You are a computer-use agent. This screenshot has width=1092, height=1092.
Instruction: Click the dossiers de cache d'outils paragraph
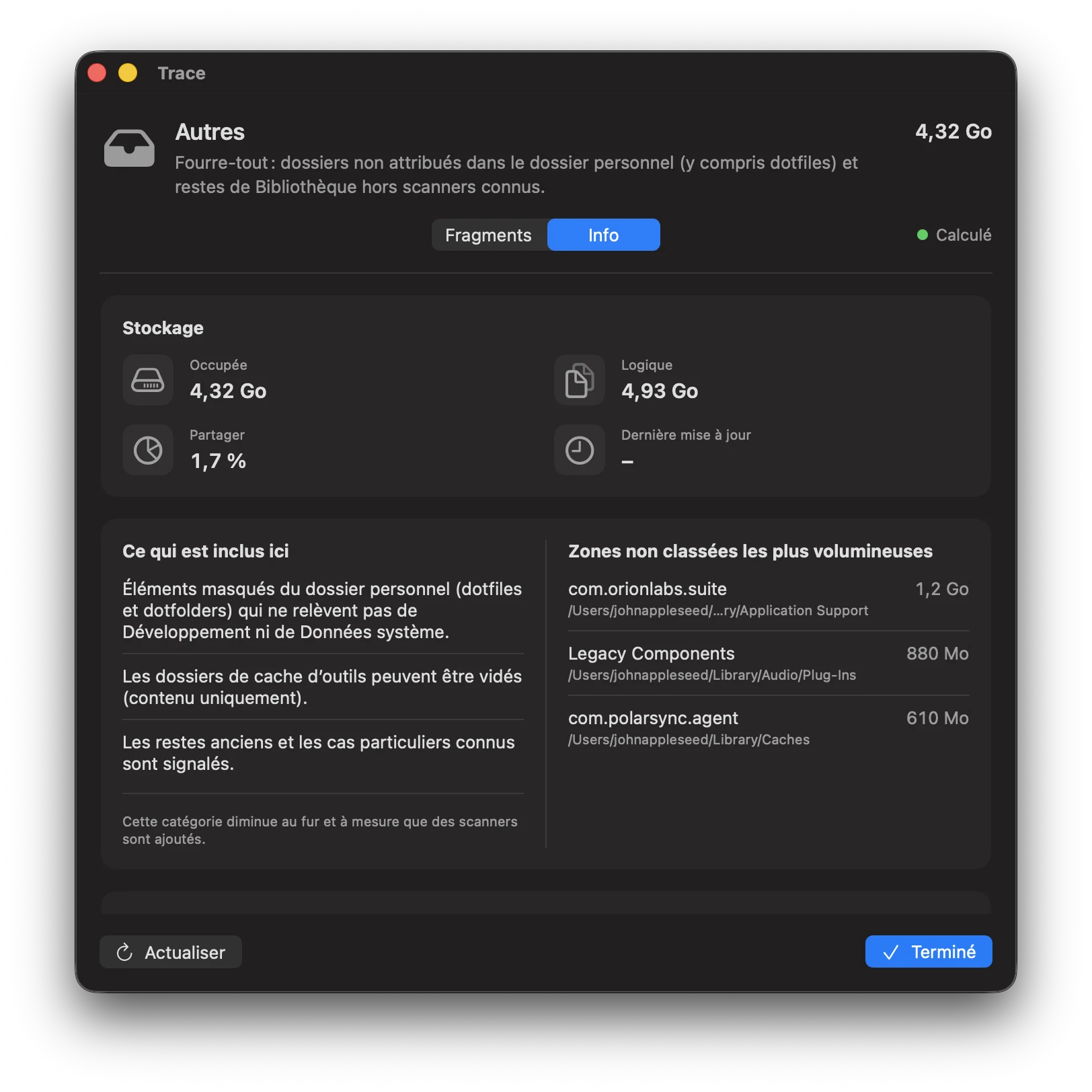322,687
